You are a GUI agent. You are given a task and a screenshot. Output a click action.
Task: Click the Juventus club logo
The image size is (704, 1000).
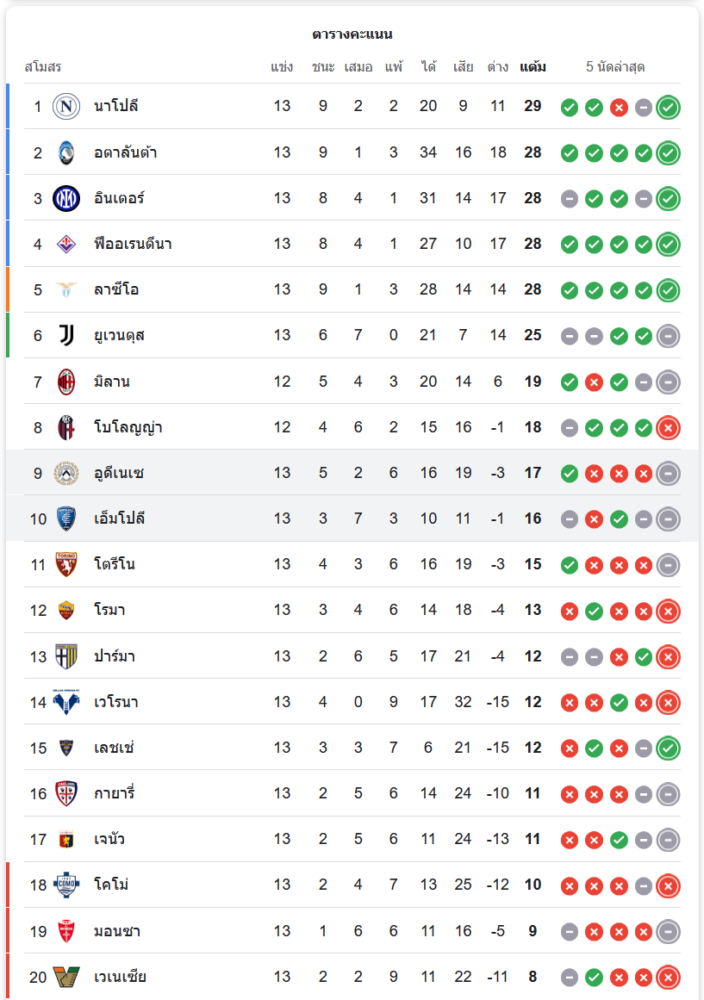66,335
